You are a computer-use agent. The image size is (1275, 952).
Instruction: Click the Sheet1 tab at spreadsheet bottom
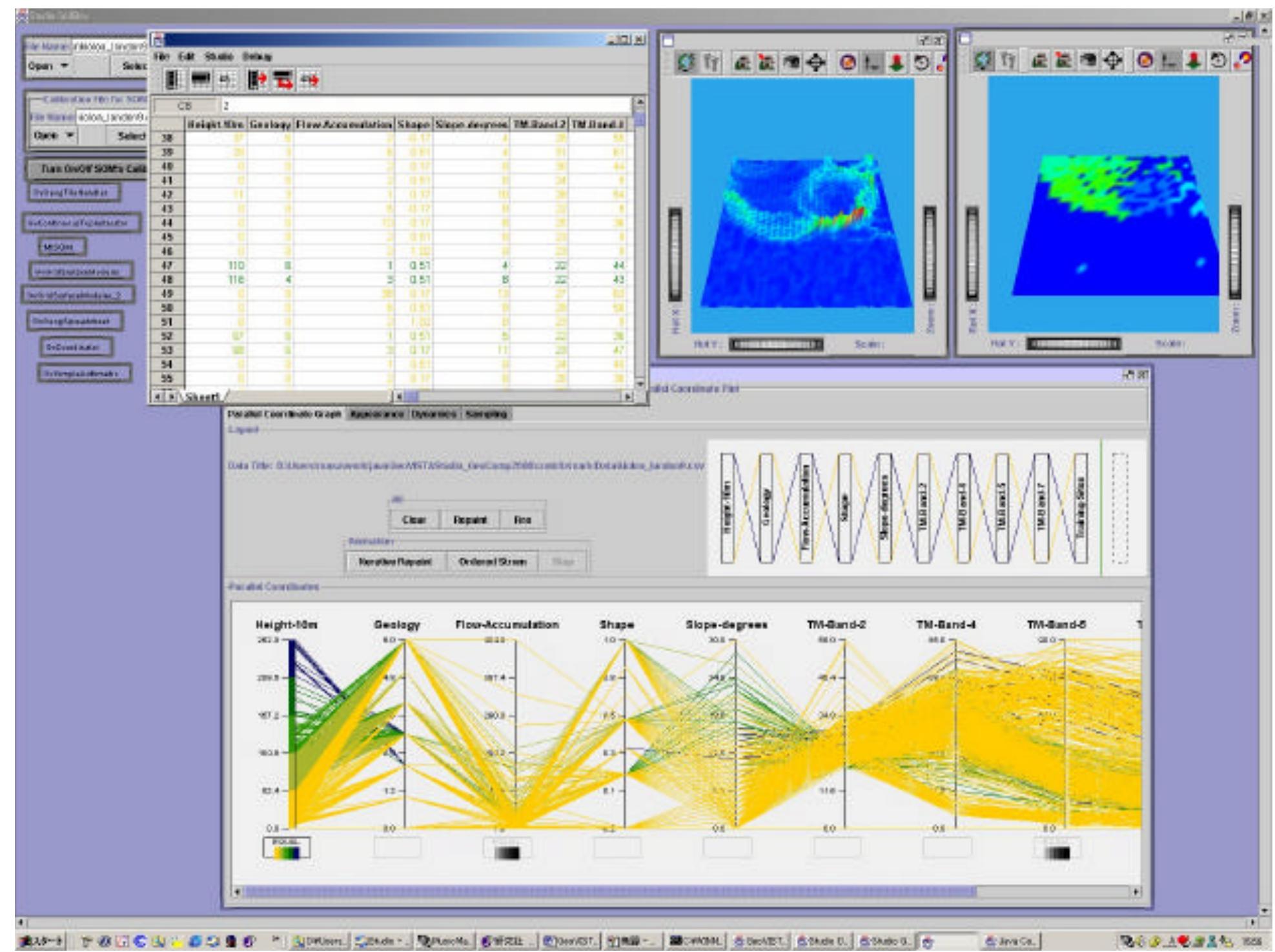pyautogui.click(x=203, y=396)
